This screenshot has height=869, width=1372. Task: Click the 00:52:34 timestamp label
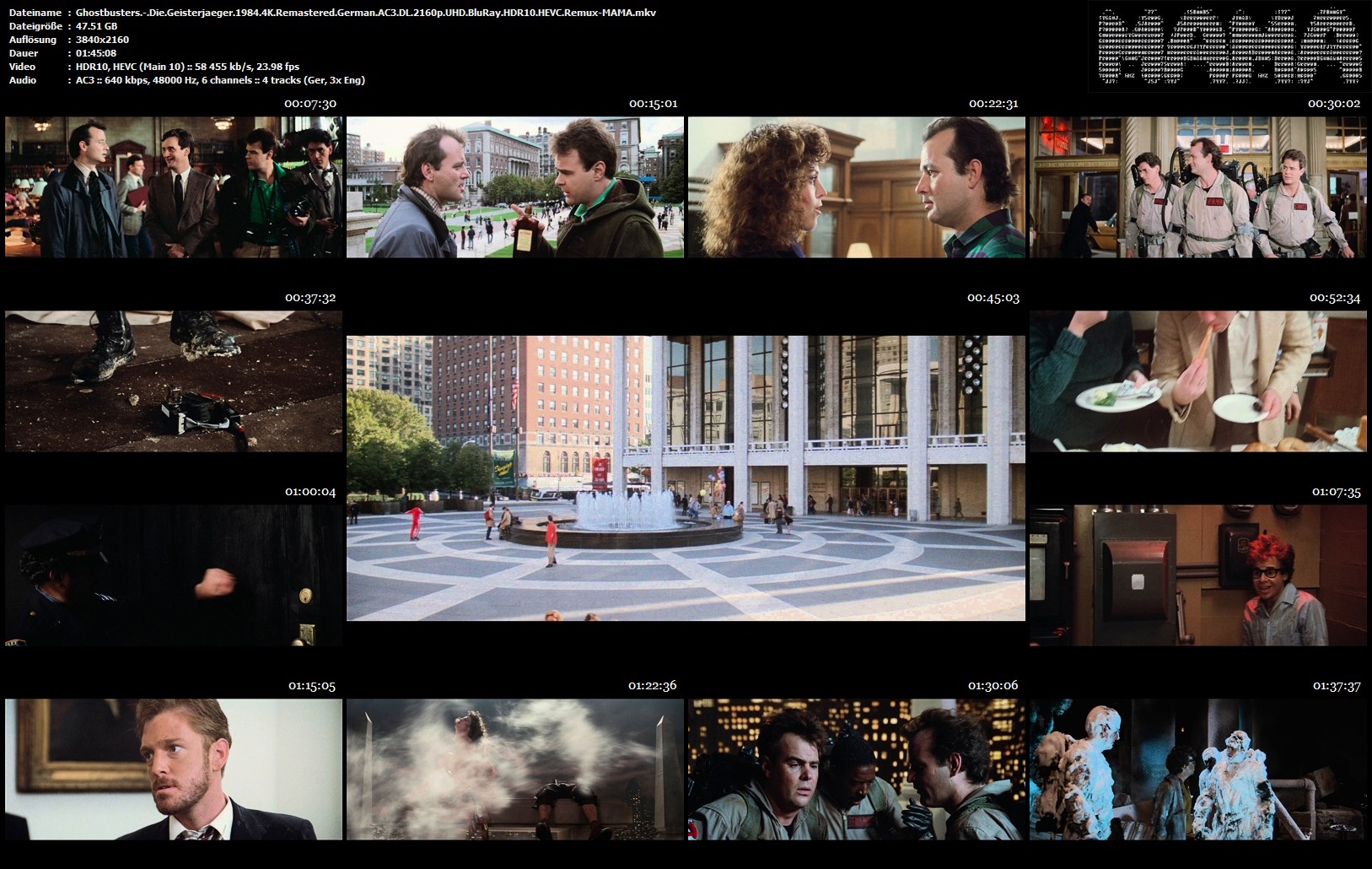coord(1335,298)
